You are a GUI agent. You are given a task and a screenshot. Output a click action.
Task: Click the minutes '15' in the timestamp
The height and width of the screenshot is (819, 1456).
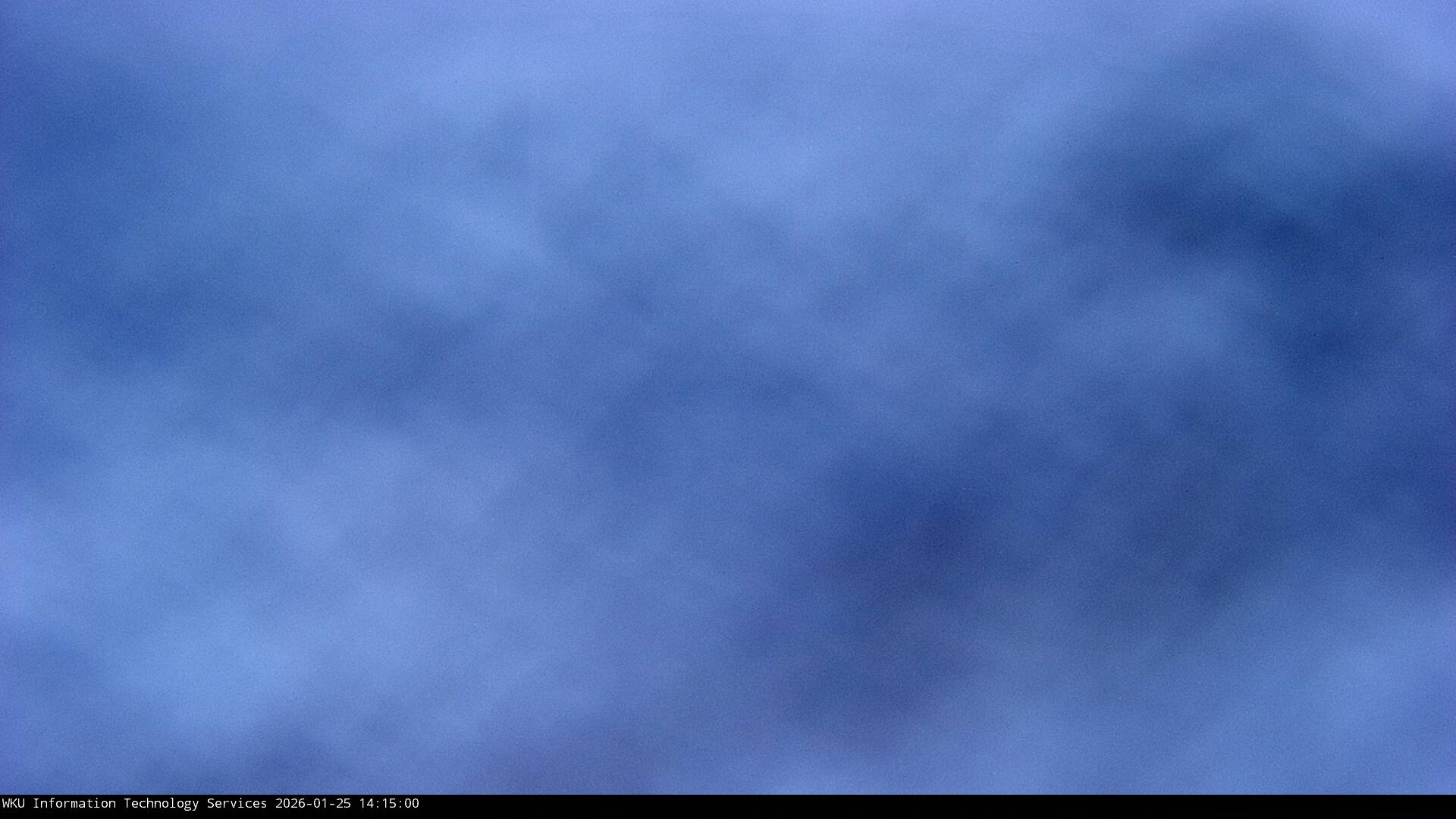(388, 804)
